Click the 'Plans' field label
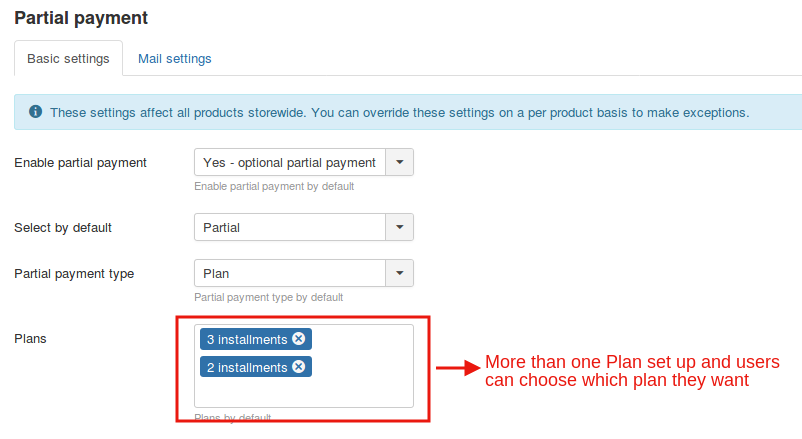Screen dimensions: 802x439 [x=30, y=338]
